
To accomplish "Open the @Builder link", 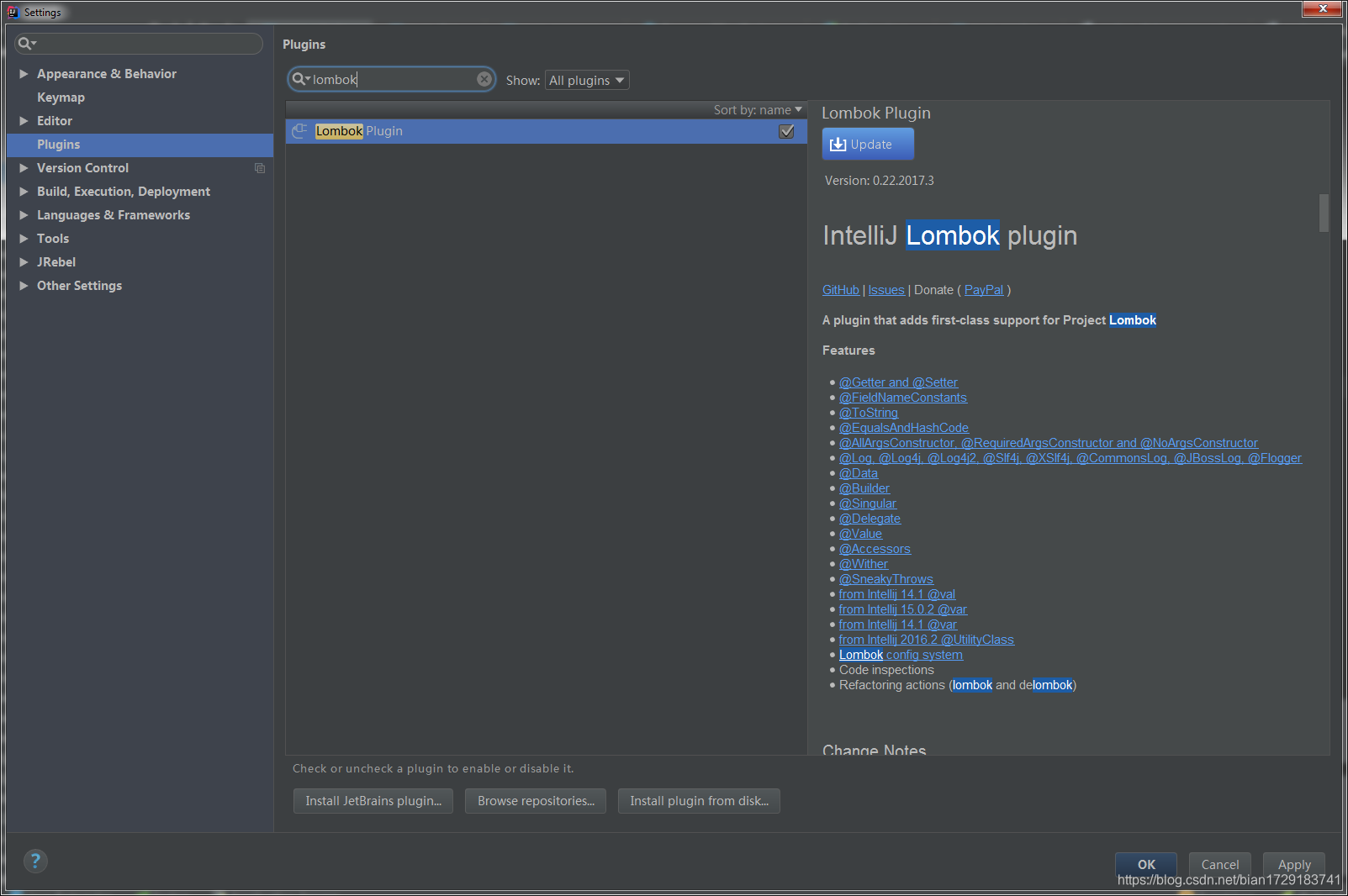I will [x=864, y=488].
